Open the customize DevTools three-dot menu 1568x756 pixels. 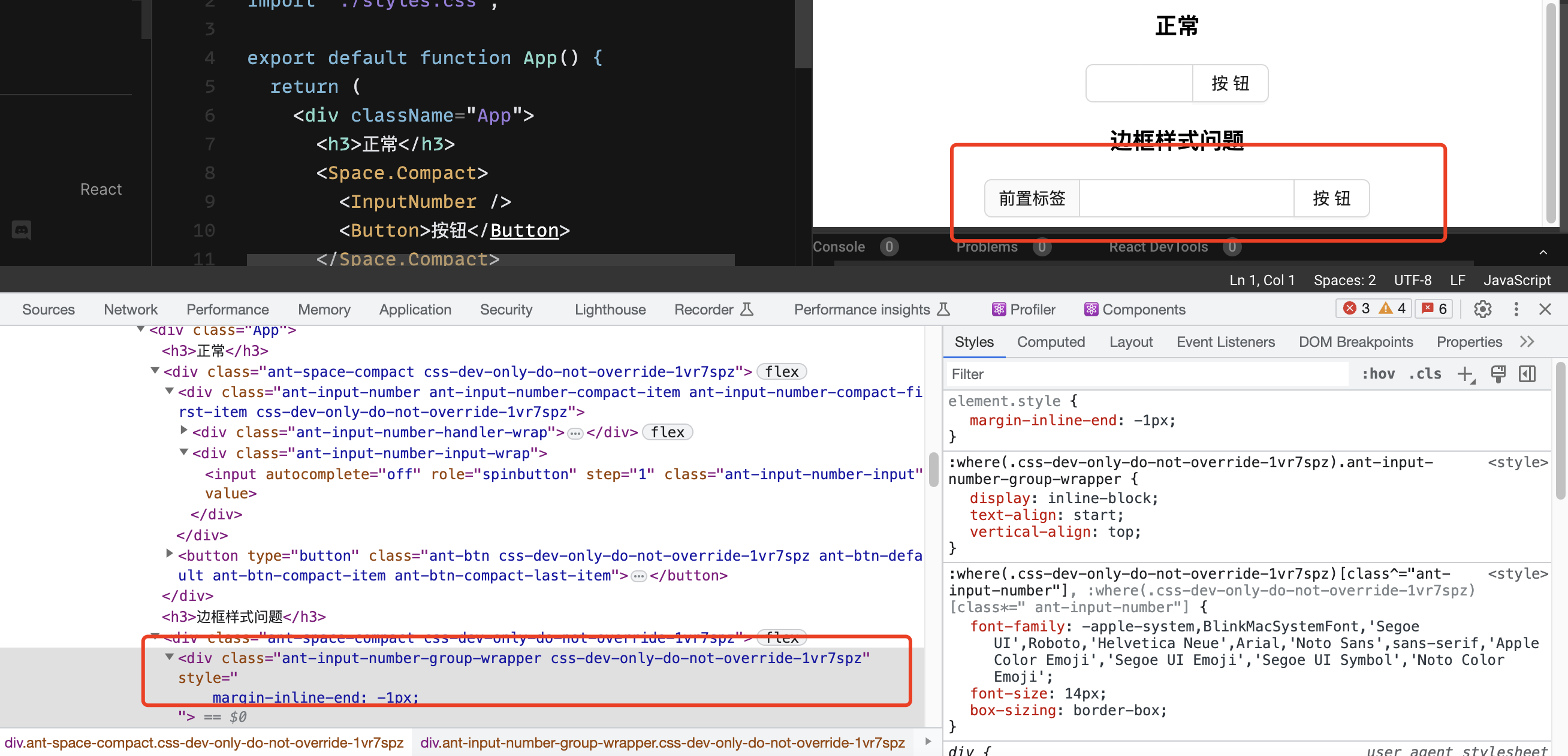(1516, 309)
